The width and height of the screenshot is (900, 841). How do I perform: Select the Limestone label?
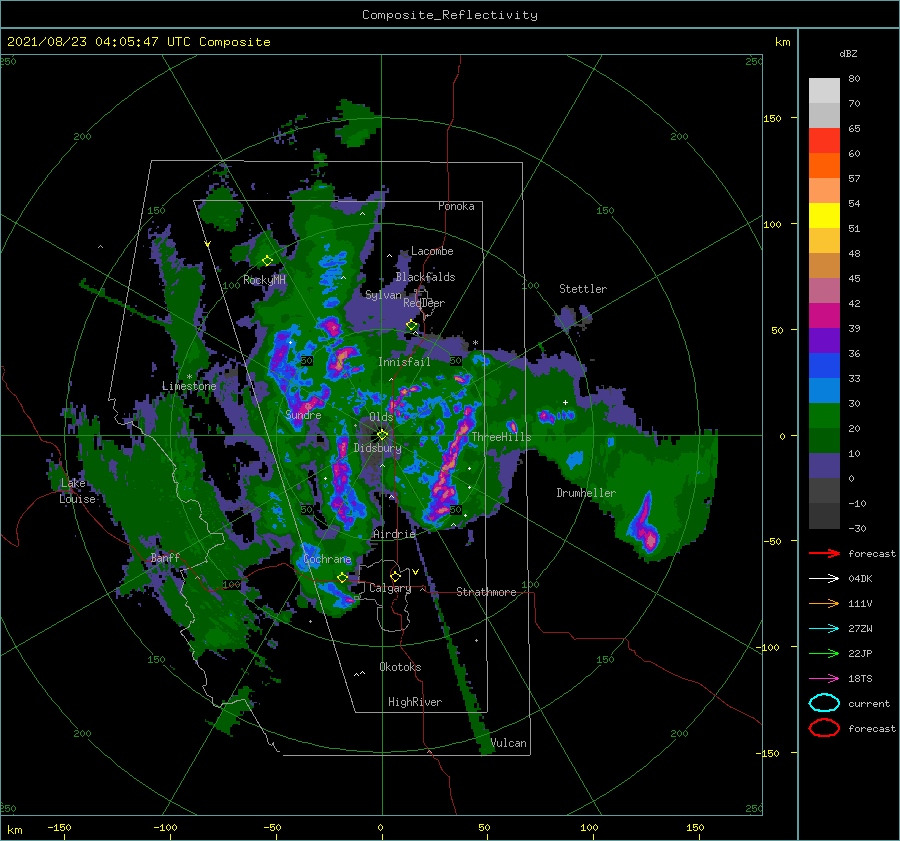pos(189,386)
